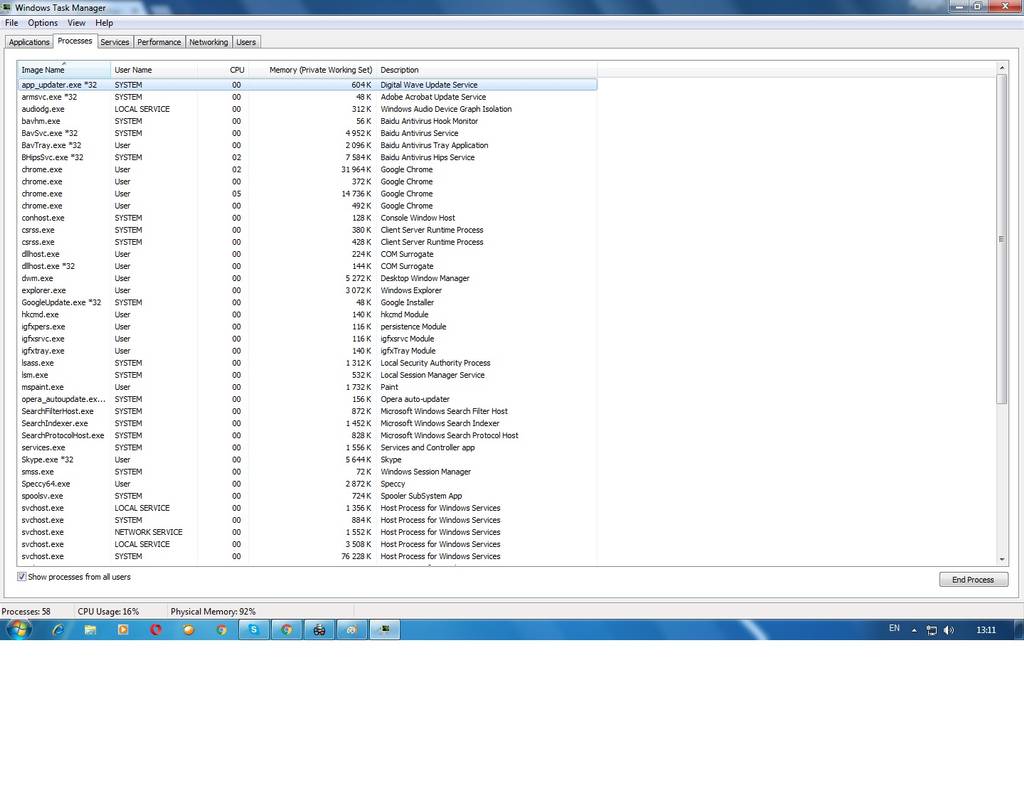Open the View menu
The width and height of the screenshot is (1024, 792).
pos(76,23)
